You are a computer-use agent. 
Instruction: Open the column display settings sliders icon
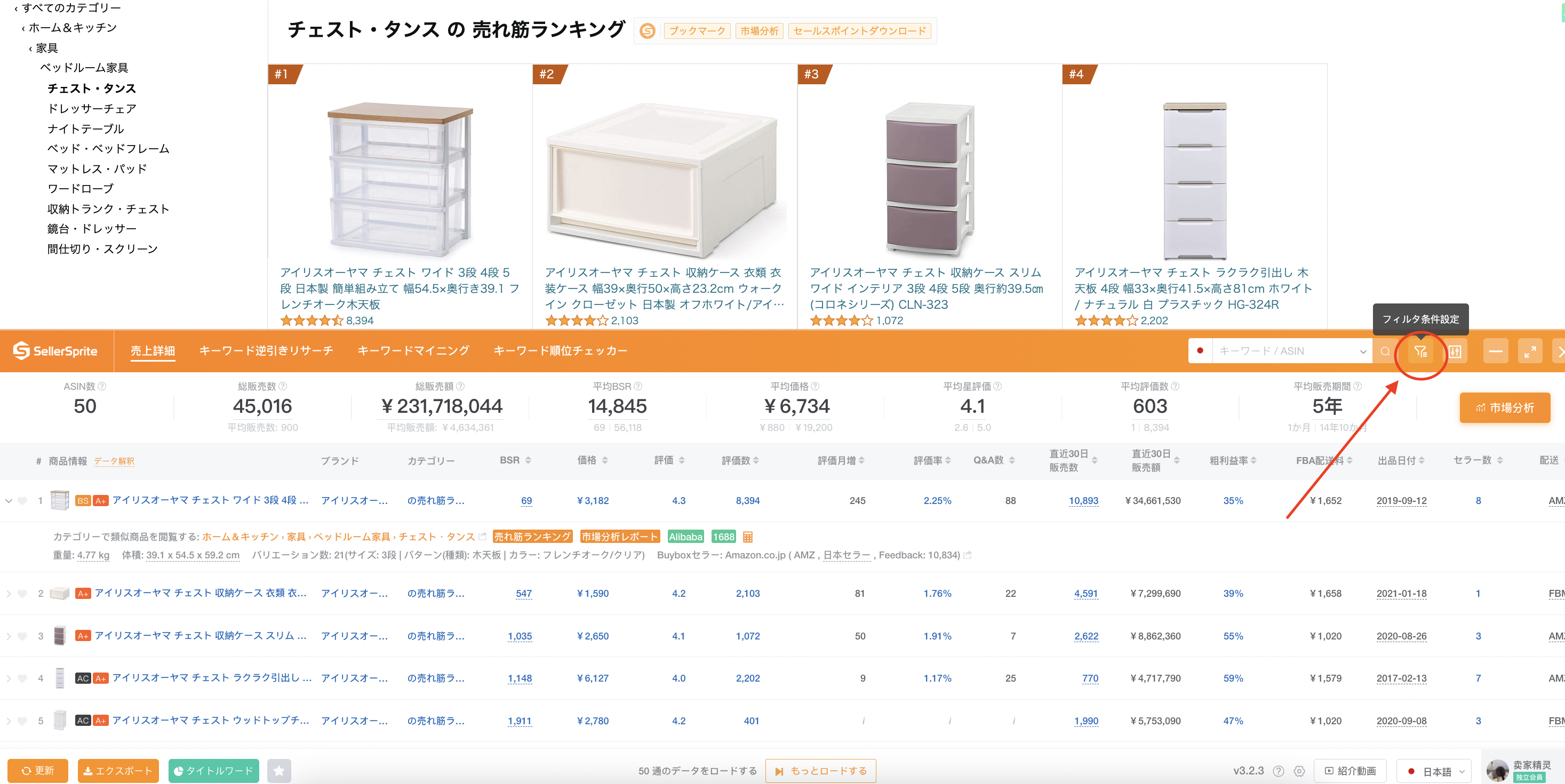(x=1455, y=351)
